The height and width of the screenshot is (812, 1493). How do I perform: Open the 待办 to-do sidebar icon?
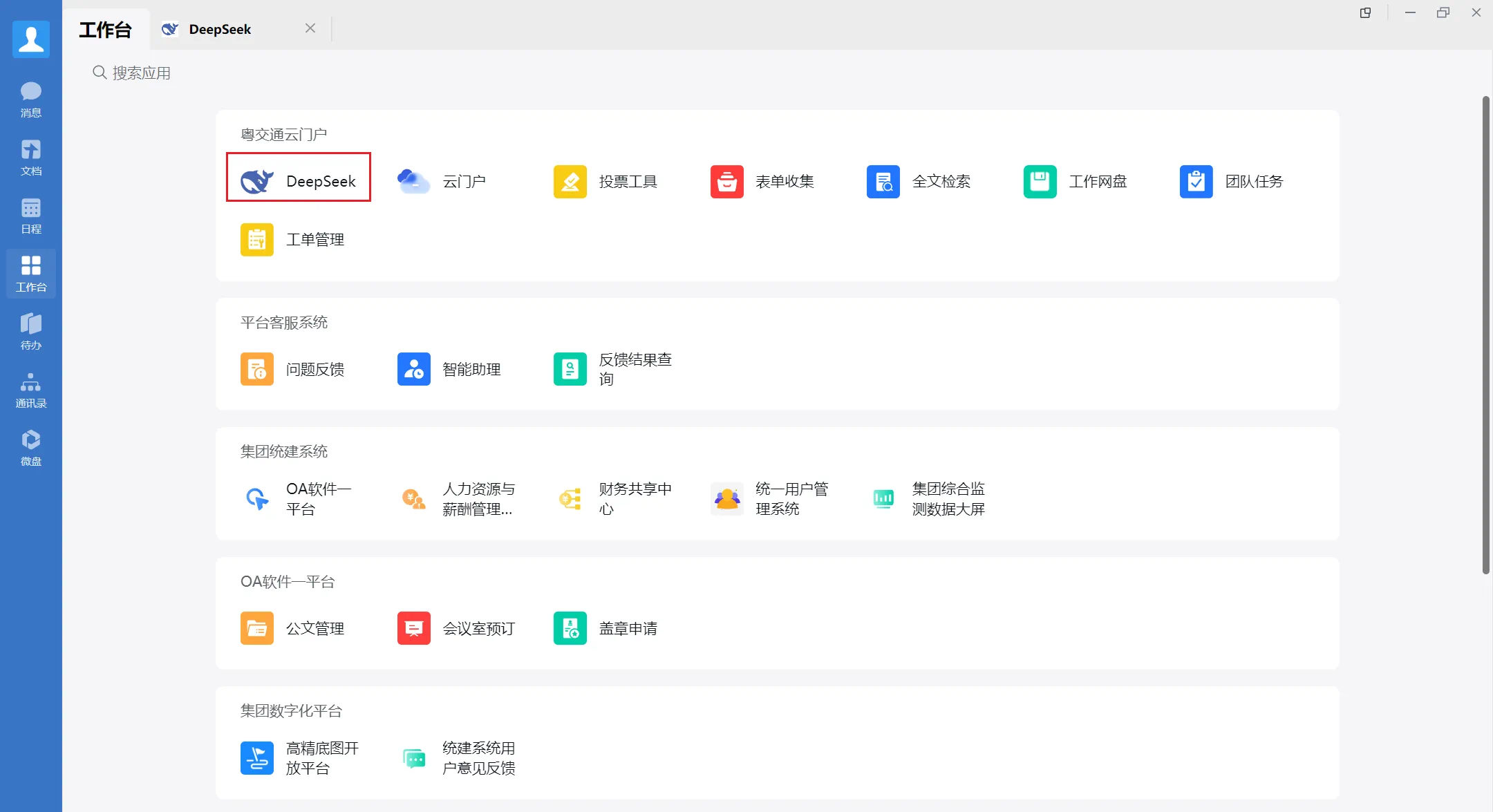coord(31,331)
